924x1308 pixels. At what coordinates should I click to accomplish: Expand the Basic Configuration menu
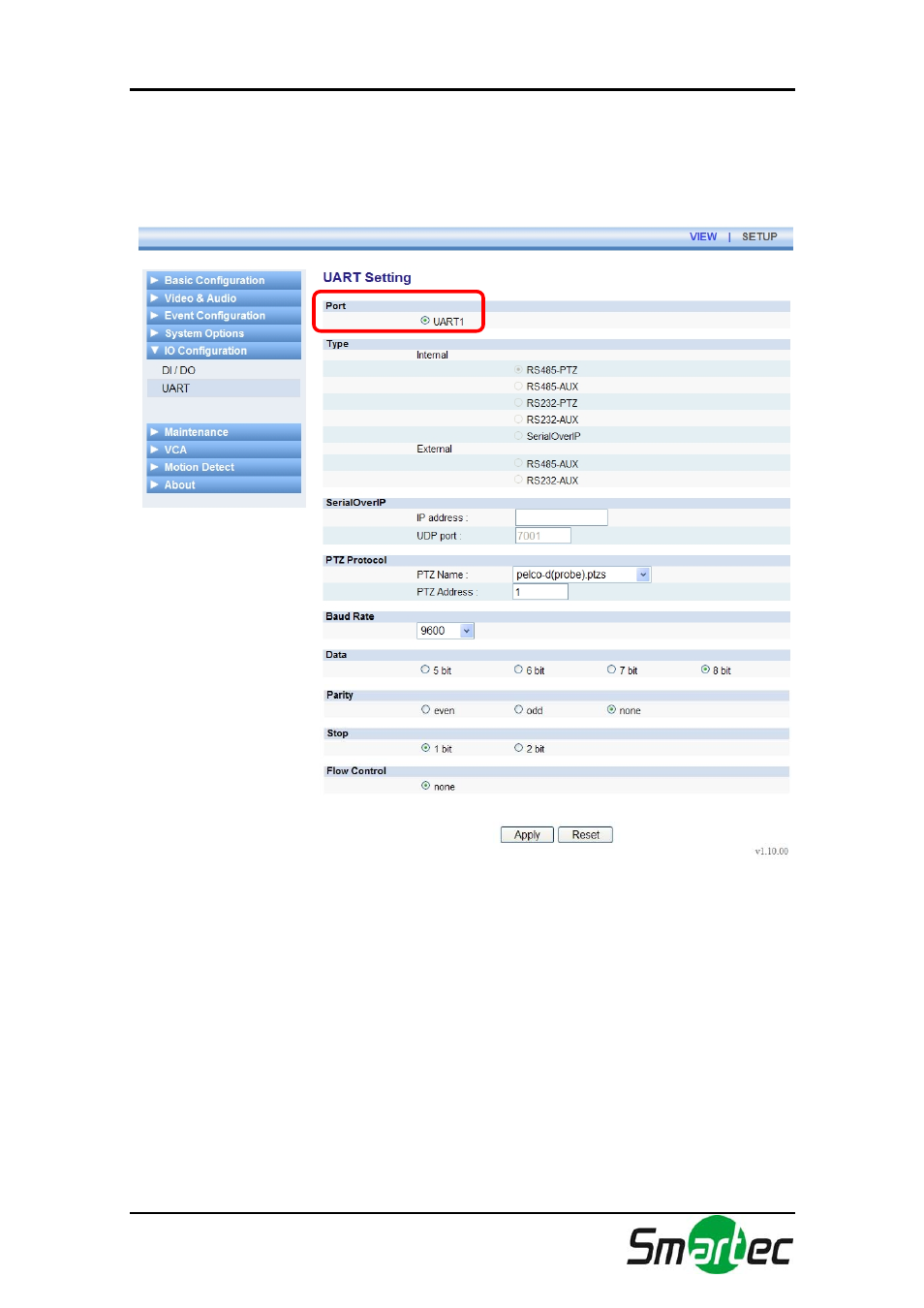(224, 280)
